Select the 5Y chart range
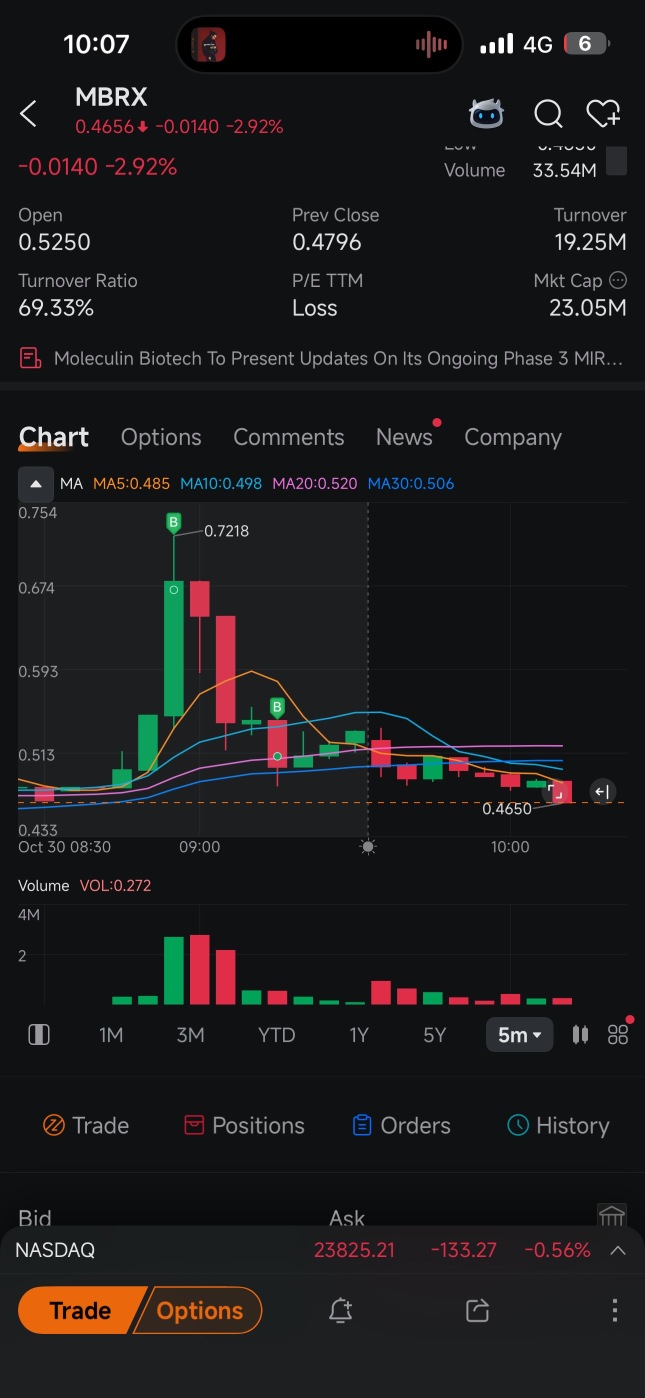645x1398 pixels. [x=434, y=1035]
